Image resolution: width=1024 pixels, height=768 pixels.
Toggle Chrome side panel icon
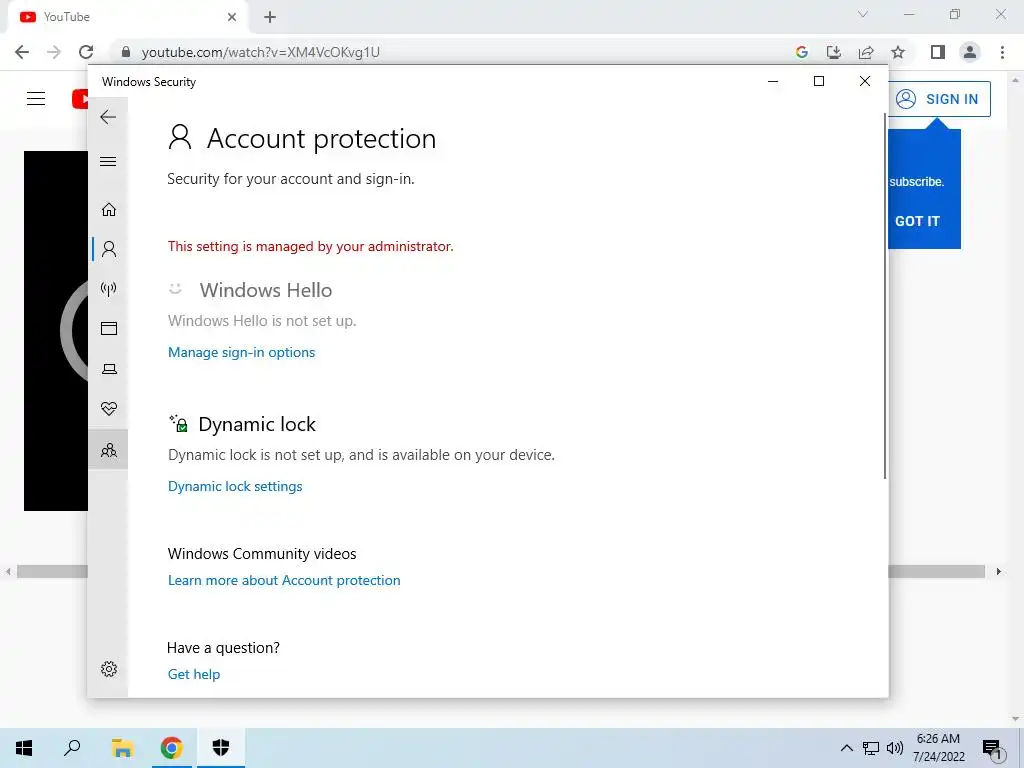(x=938, y=52)
